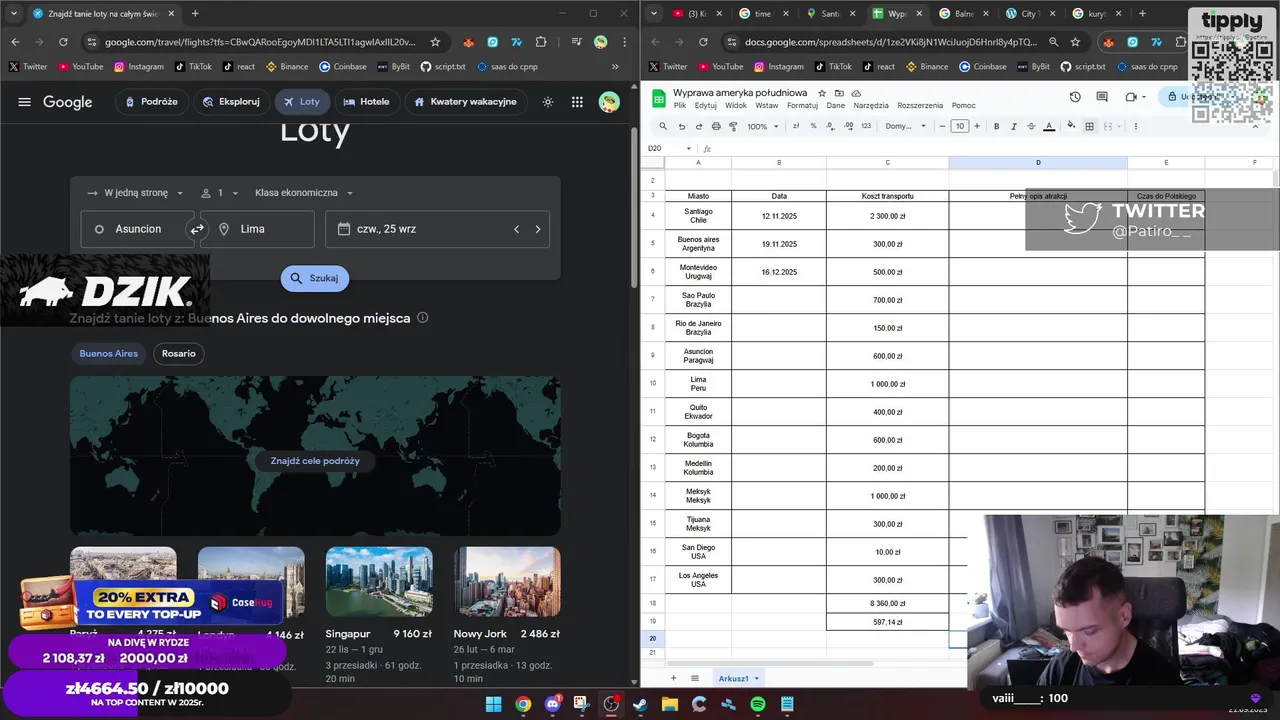Go to previous departure date
The width and height of the screenshot is (1280, 720).
[x=516, y=229]
